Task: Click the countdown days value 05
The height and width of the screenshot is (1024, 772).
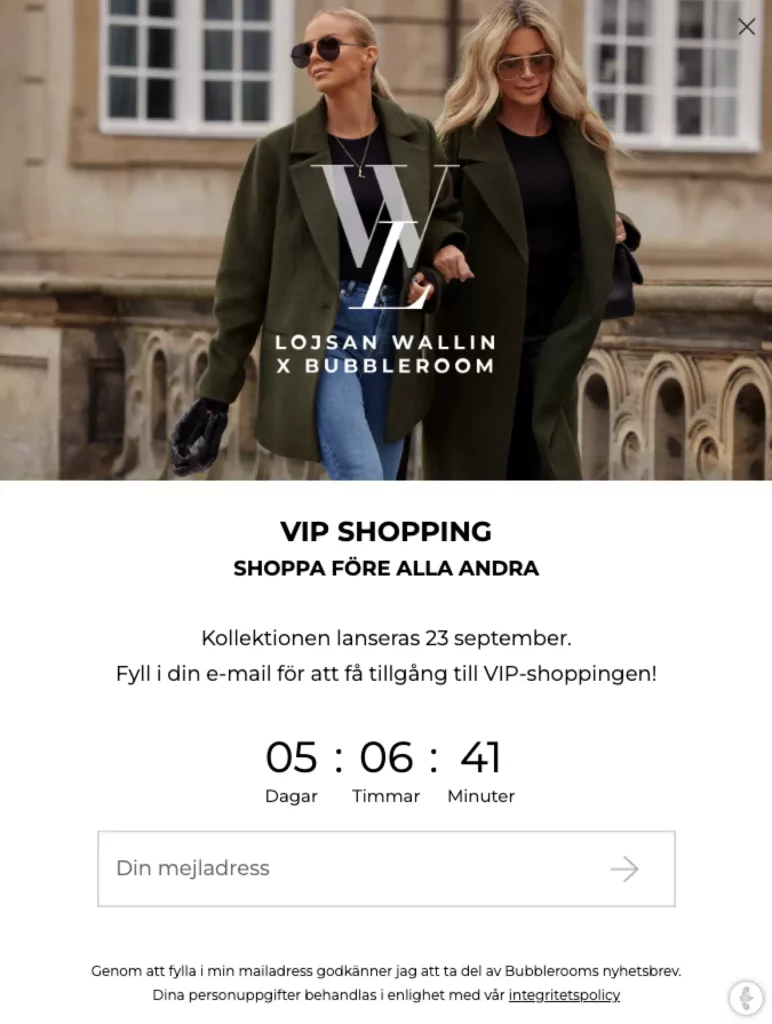Action: [291, 758]
